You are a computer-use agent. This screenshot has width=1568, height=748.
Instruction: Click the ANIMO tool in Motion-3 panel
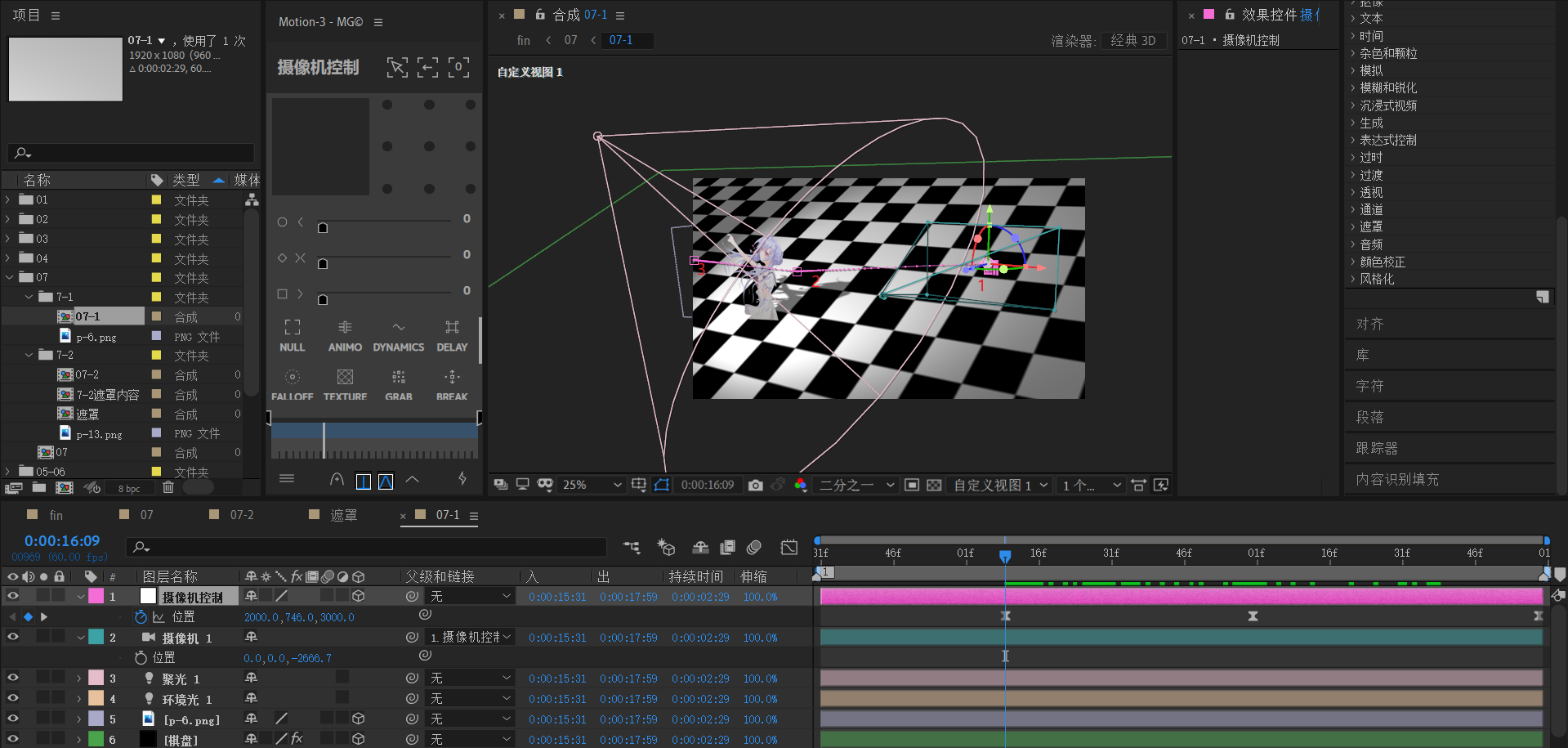[345, 336]
